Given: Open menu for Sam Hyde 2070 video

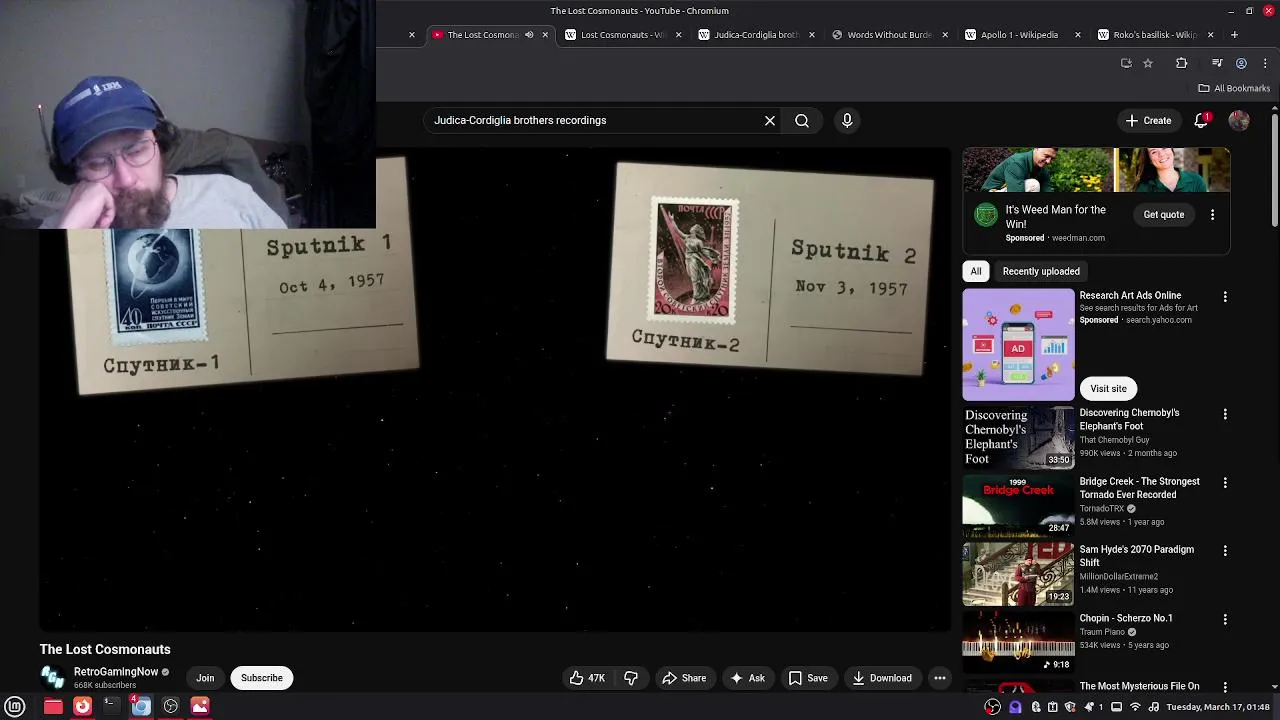Looking at the screenshot, I should click(1225, 550).
